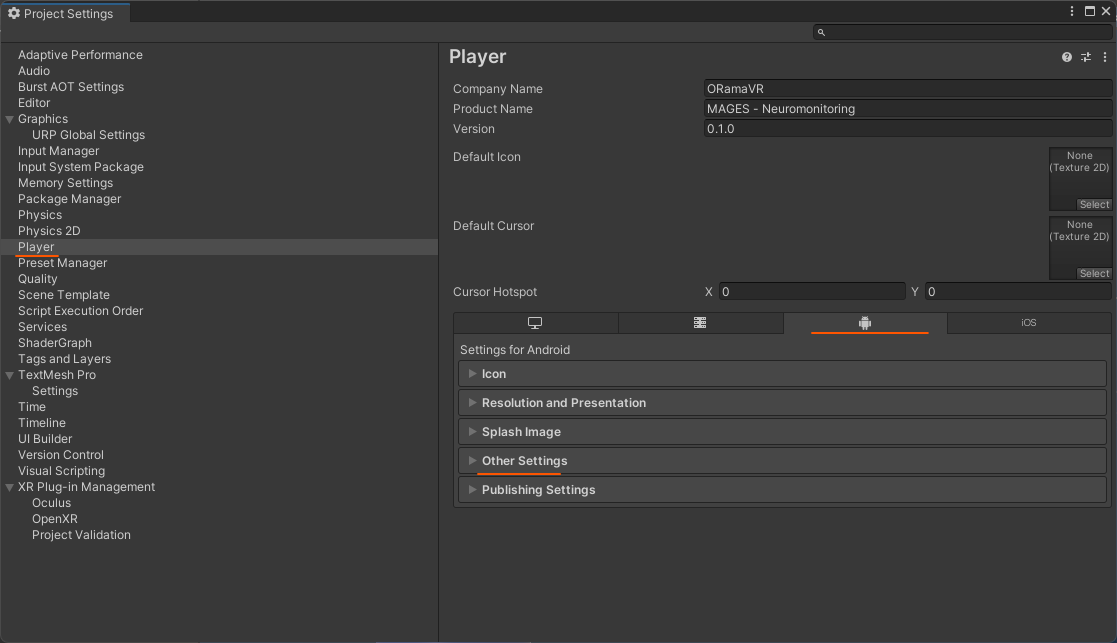1117x643 pixels.
Task: Open Version Control settings
Action: click(61, 456)
